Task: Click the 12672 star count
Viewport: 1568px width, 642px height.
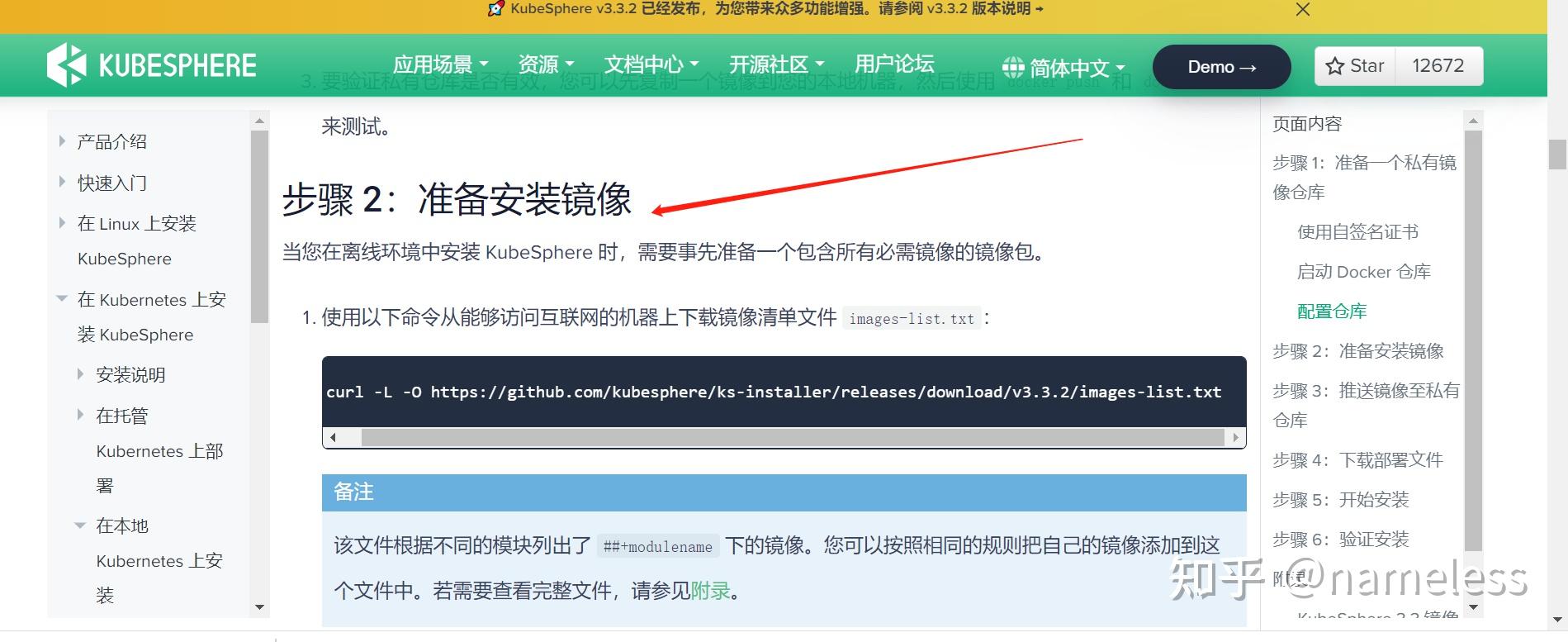Action: pyautogui.click(x=1438, y=66)
